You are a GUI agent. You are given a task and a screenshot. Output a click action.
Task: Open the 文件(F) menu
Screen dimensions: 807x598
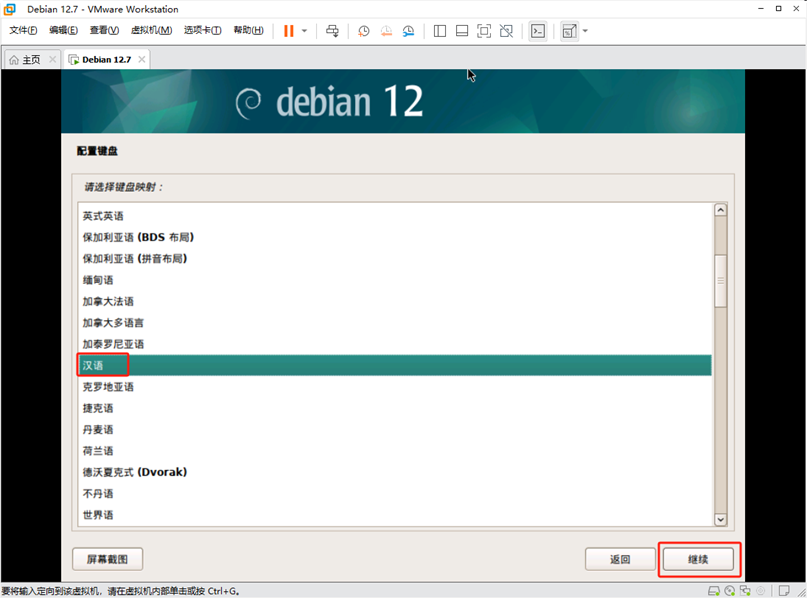click(23, 30)
